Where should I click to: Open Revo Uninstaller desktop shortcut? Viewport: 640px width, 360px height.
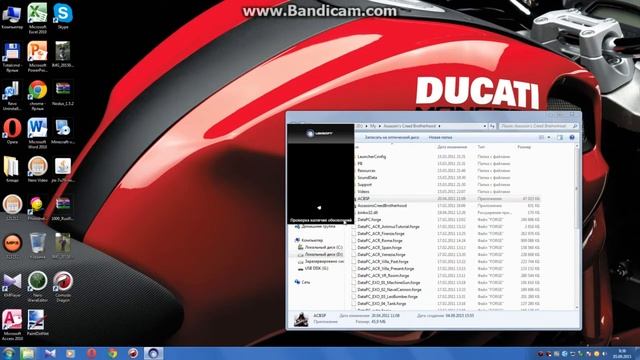tap(12, 94)
